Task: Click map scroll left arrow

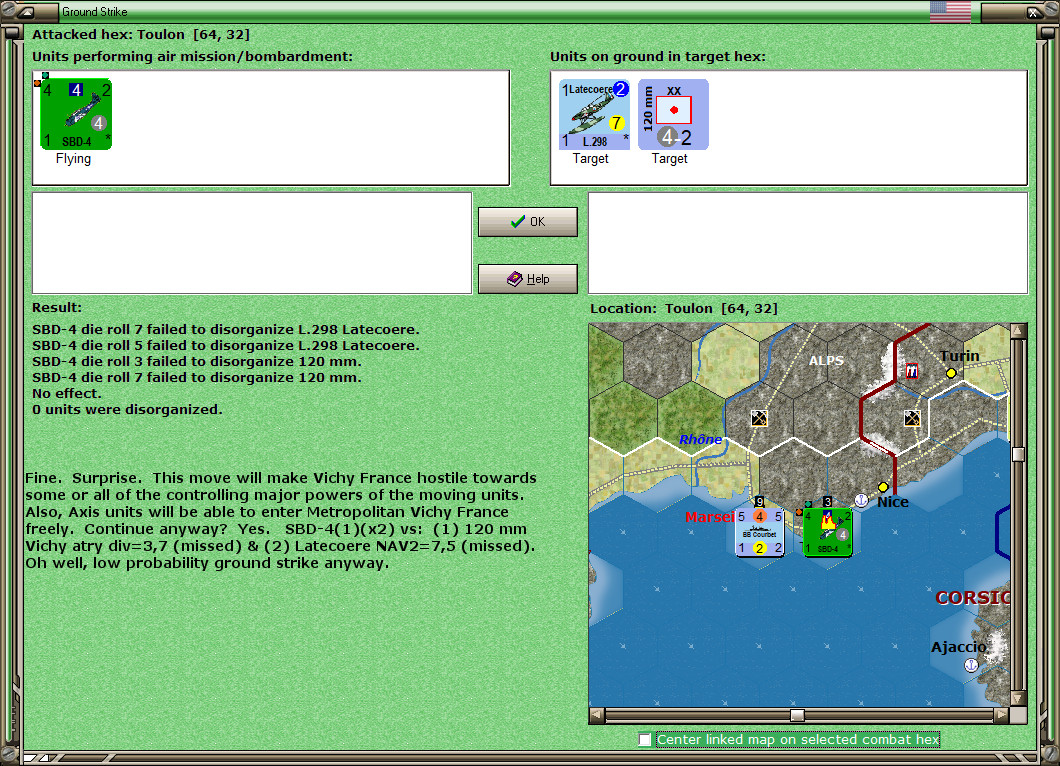Action: click(597, 715)
